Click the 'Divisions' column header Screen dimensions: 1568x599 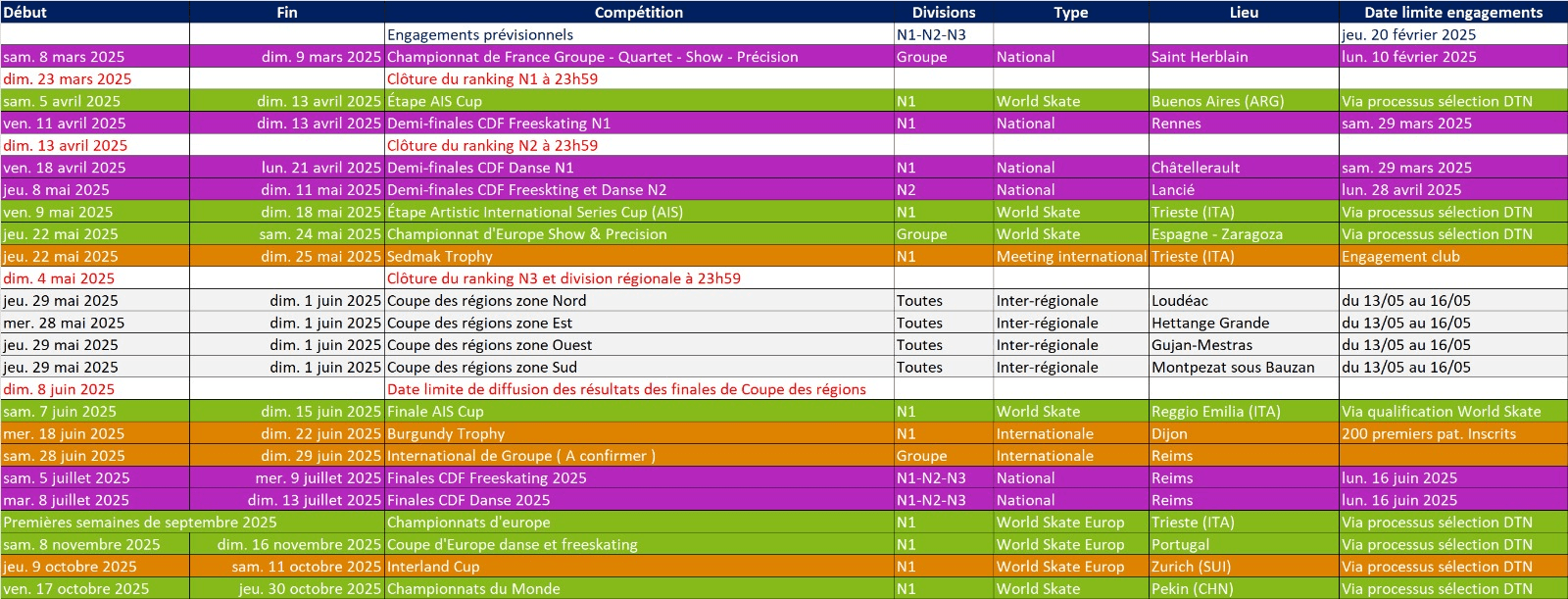click(x=944, y=12)
